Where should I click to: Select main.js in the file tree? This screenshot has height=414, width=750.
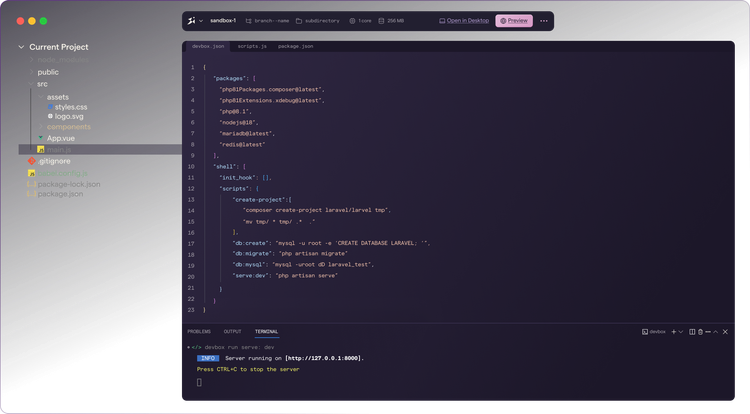coord(100,150)
